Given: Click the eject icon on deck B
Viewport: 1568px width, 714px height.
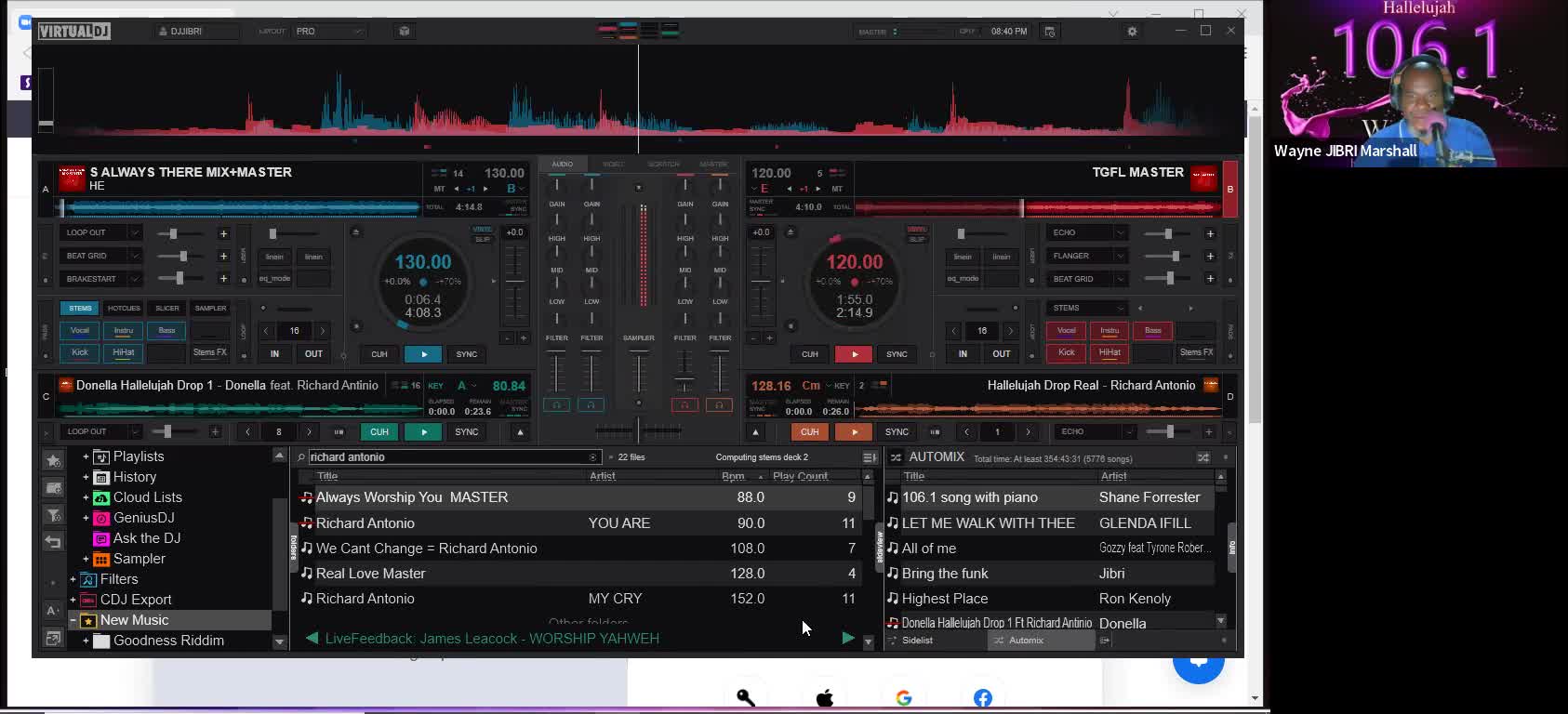Looking at the screenshot, I should coord(791,232).
